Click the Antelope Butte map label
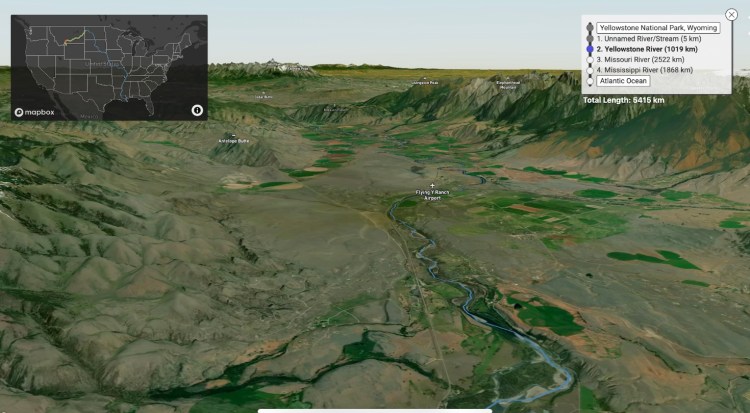Image resolution: width=750 pixels, height=413 pixels. point(233,139)
